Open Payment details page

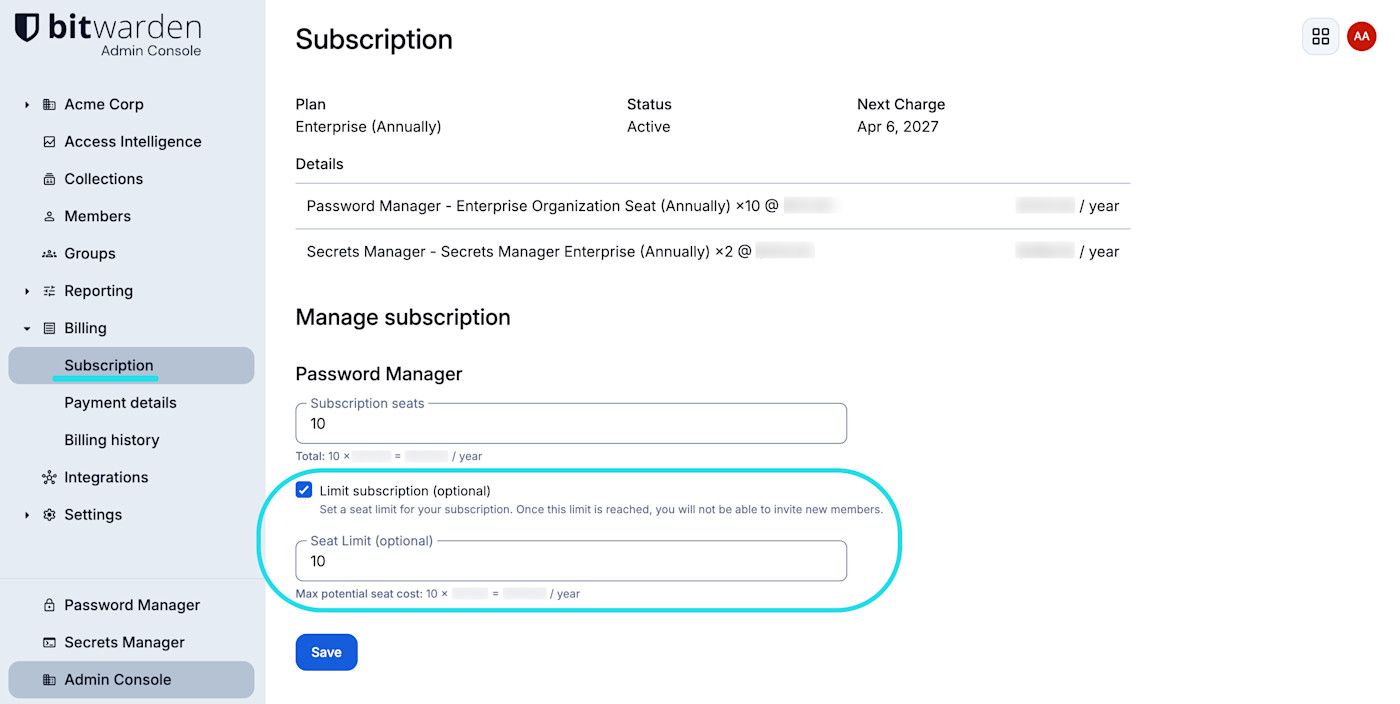pos(120,403)
